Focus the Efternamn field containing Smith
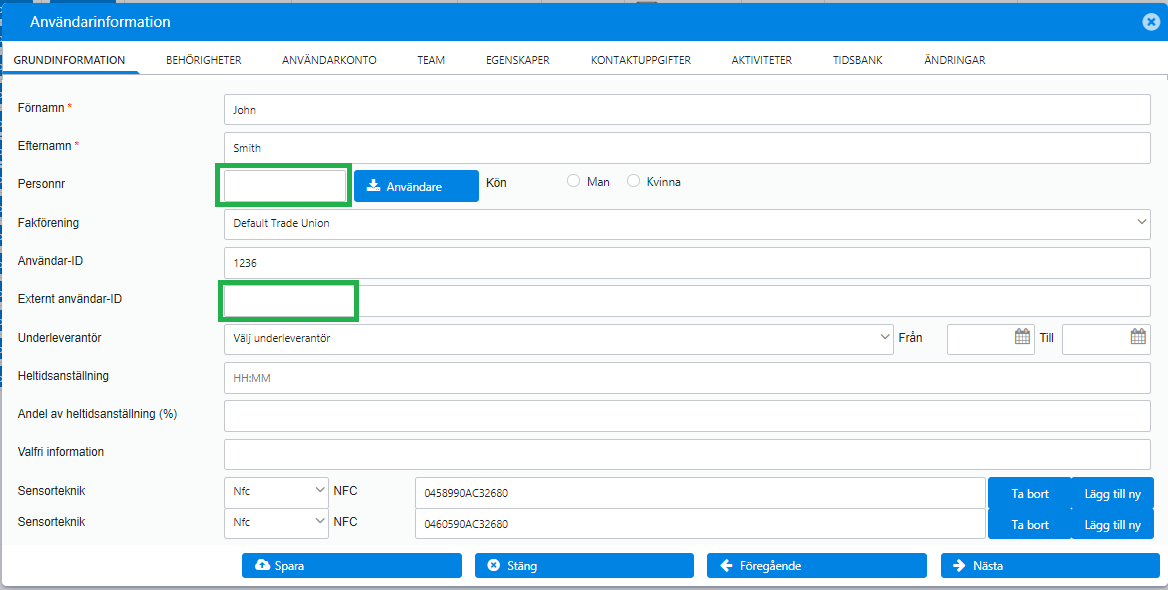This screenshot has height=590, width=1168. [x=687, y=148]
